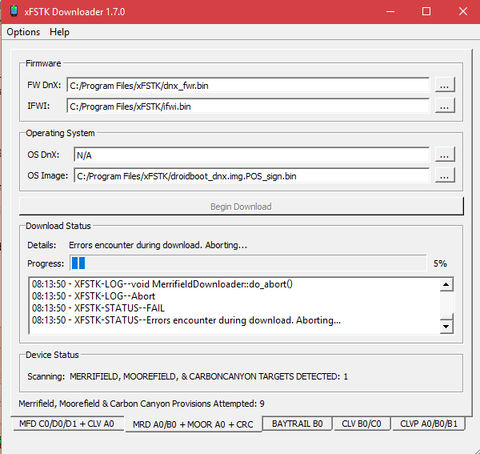Viewport: 480px width, 454px height.
Task: Click the log scroll up arrow
Action: point(446,285)
